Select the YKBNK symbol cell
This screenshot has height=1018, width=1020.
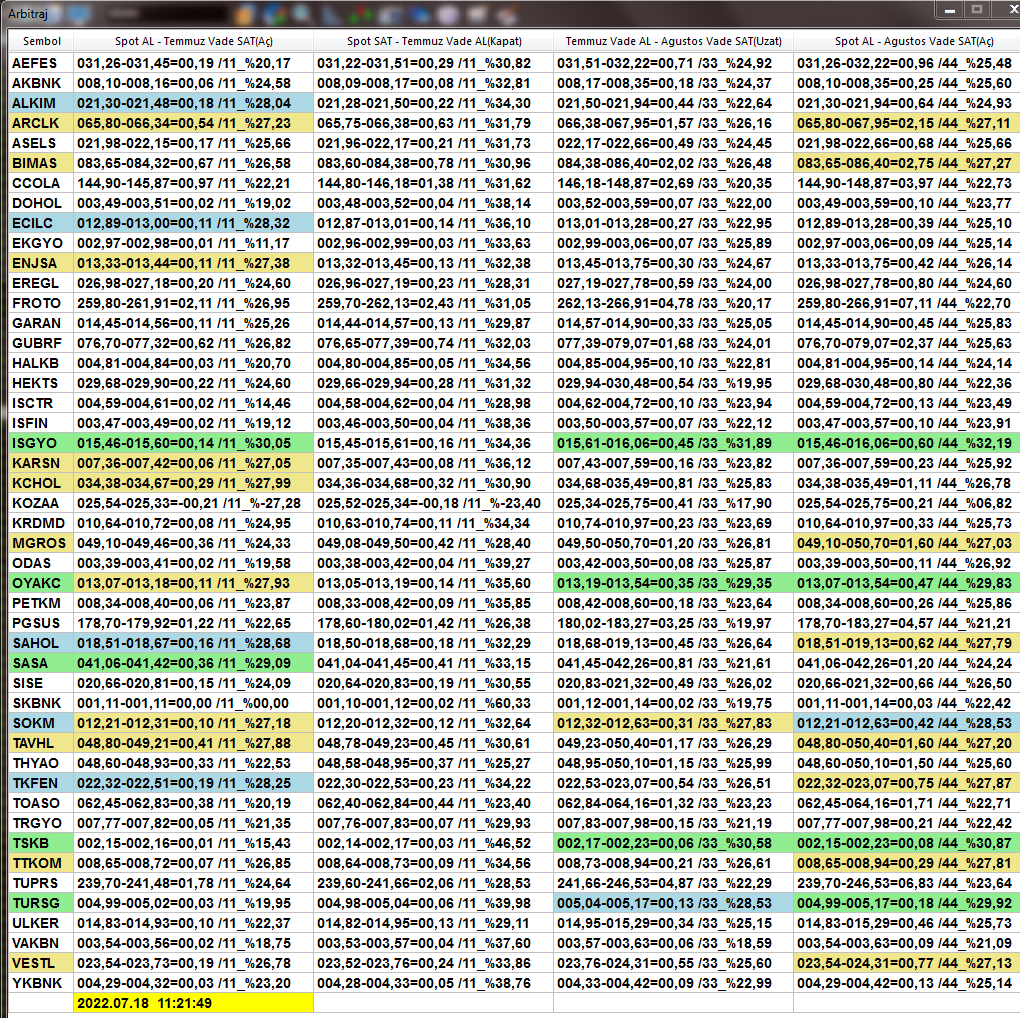[41, 984]
